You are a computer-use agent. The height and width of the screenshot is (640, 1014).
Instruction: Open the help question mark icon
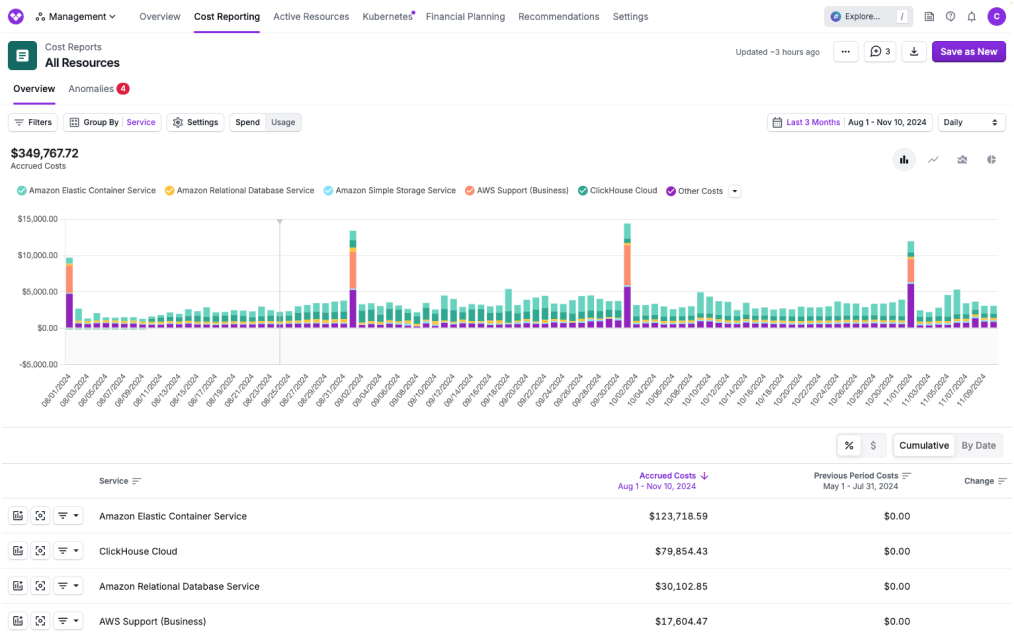[950, 17]
